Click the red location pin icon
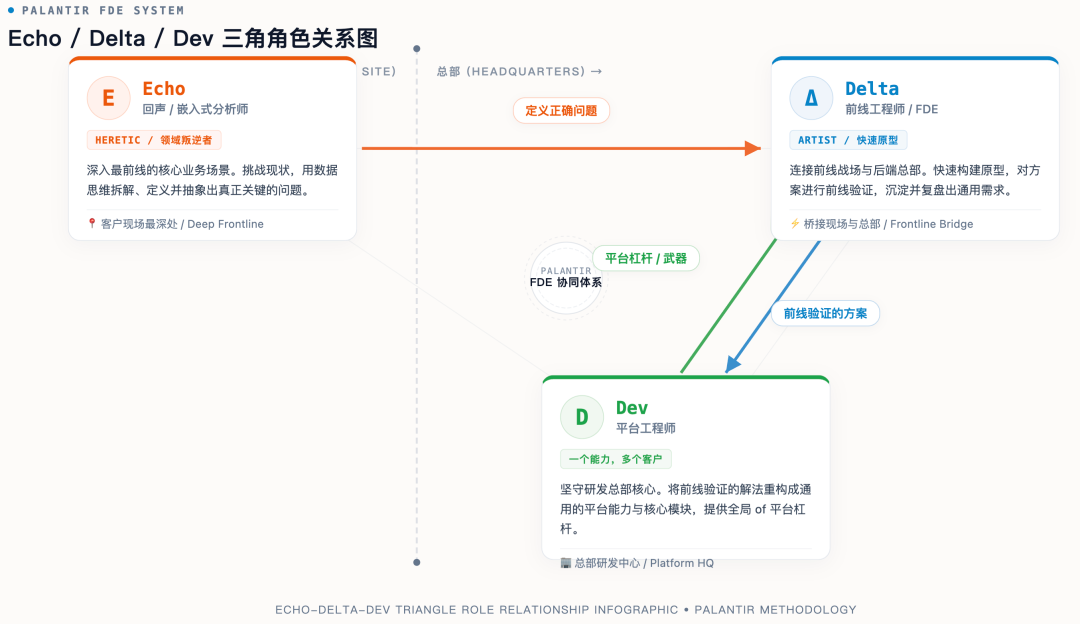Screen dimensions: 1080x624 92,223
